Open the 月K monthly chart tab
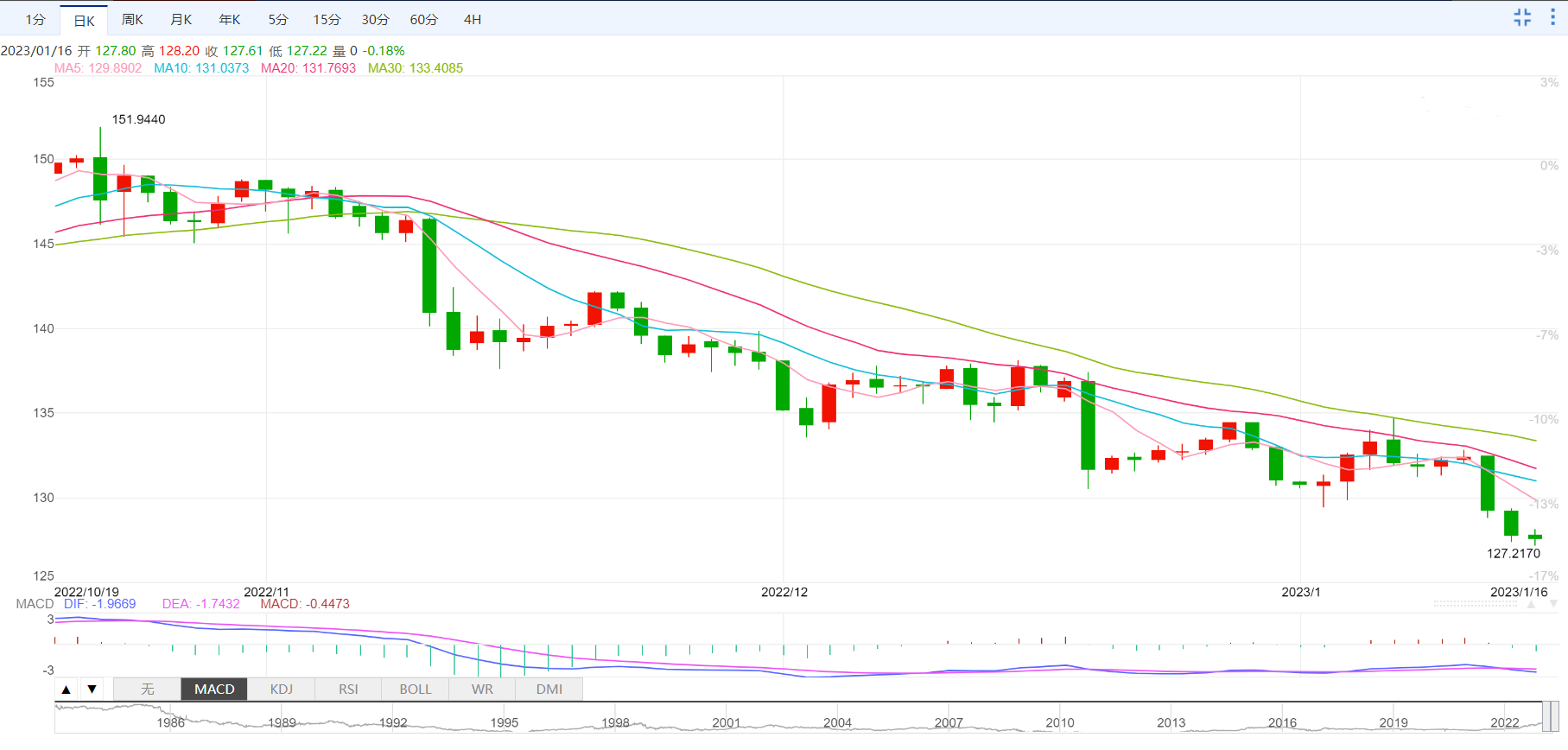The image size is (1568, 750). (x=181, y=19)
